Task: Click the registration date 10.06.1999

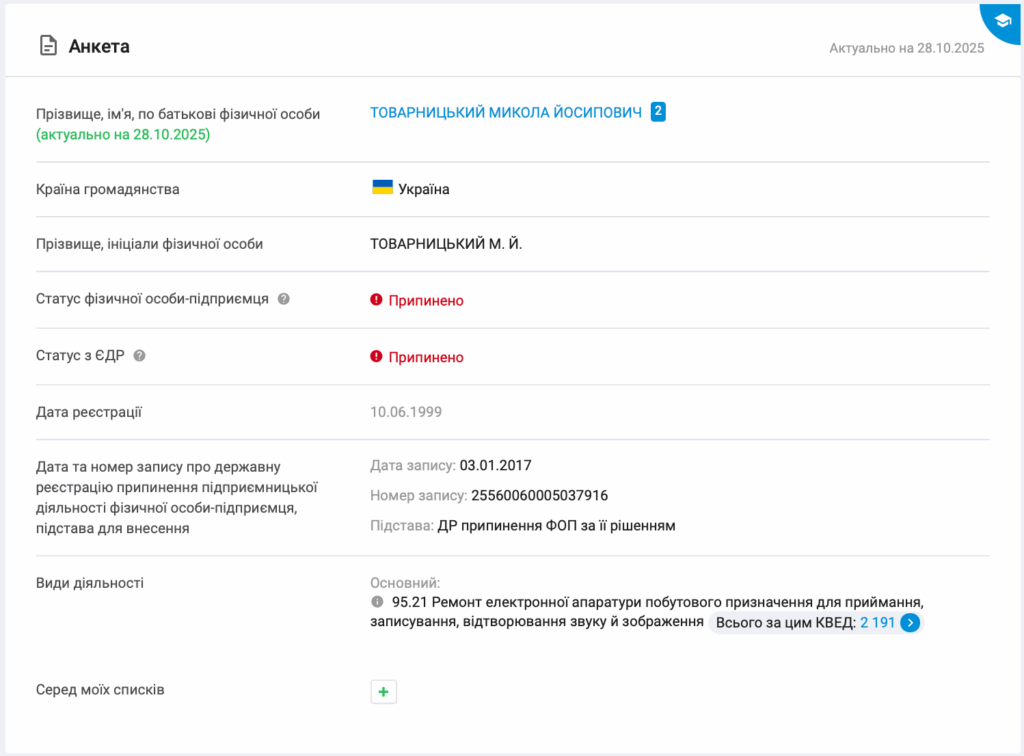Action: point(406,412)
